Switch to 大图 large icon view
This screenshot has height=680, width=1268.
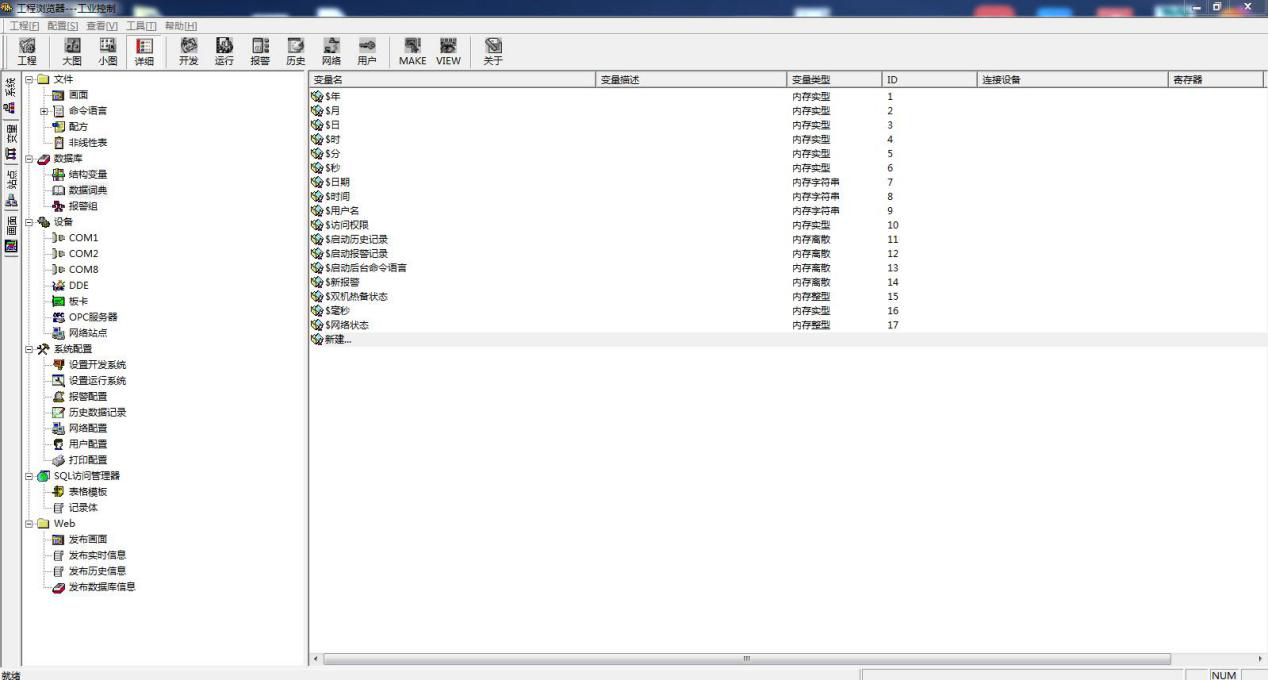point(72,51)
